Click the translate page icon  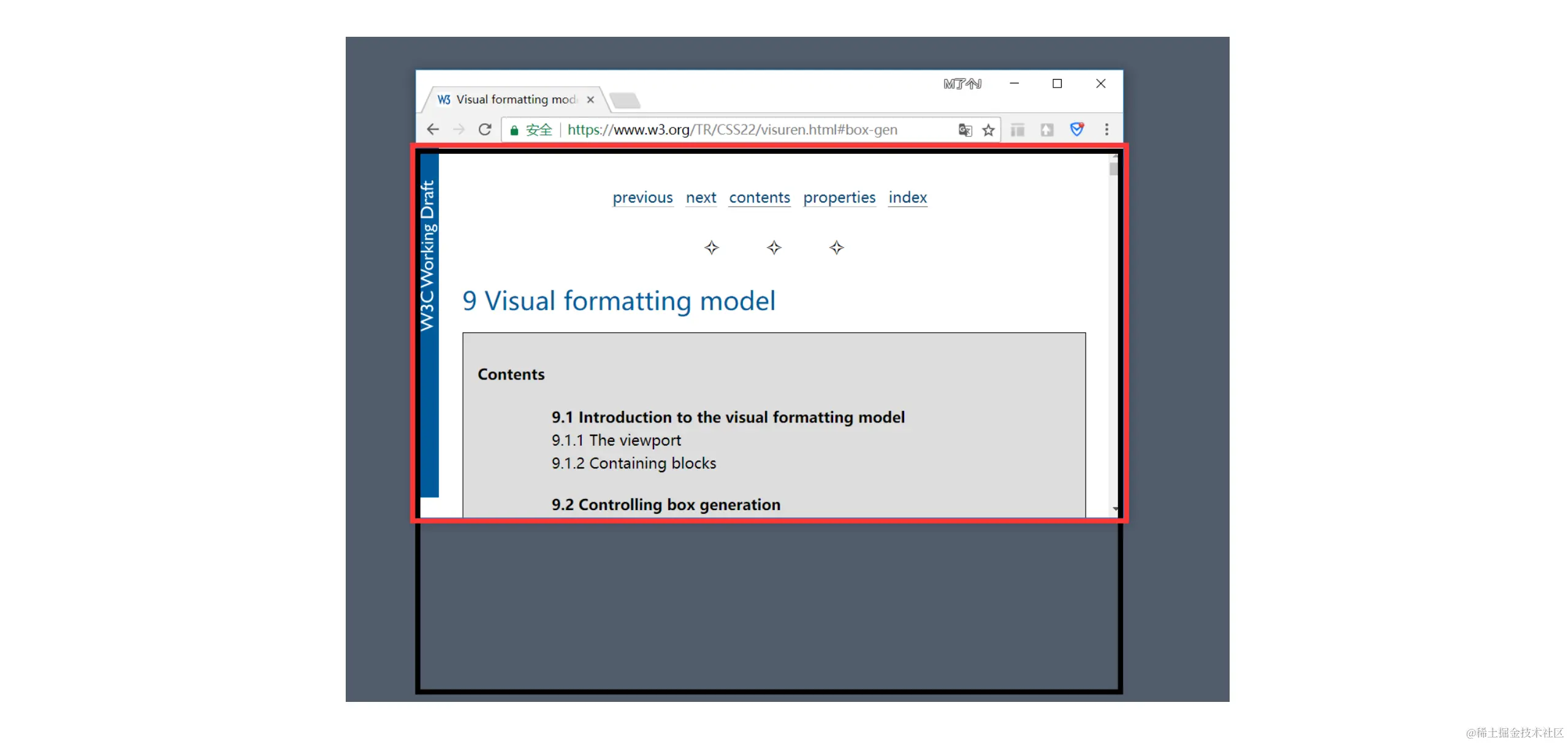click(x=965, y=129)
